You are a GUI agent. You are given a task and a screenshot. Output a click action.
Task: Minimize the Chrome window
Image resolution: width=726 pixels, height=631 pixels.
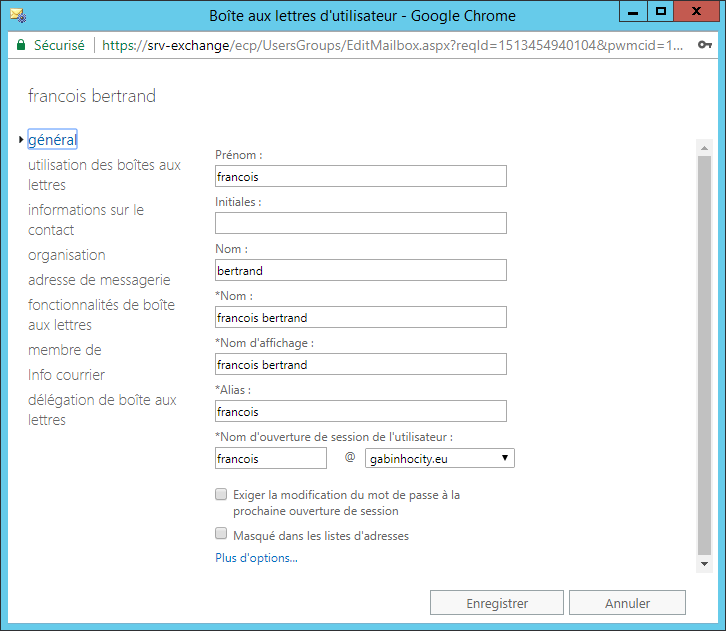[633, 12]
